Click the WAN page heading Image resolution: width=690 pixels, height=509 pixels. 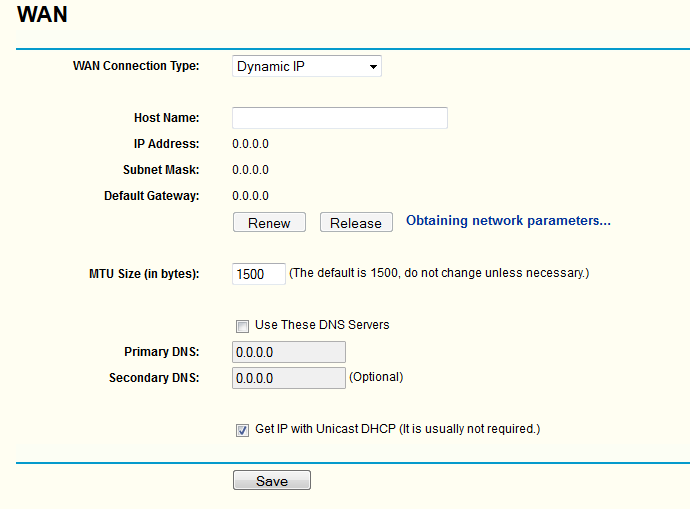[x=43, y=17]
